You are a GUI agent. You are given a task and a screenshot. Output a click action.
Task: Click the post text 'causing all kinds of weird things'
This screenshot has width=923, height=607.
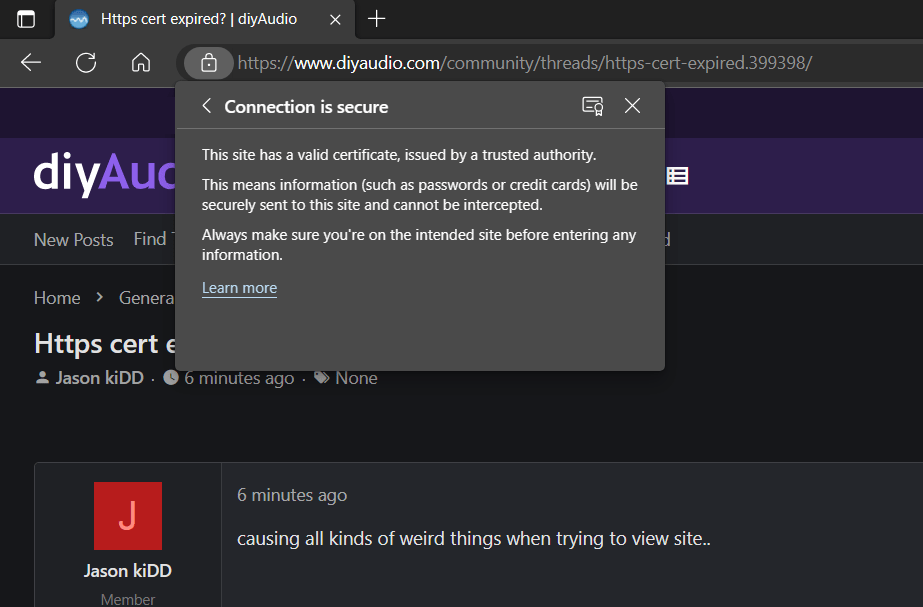[x=474, y=539]
